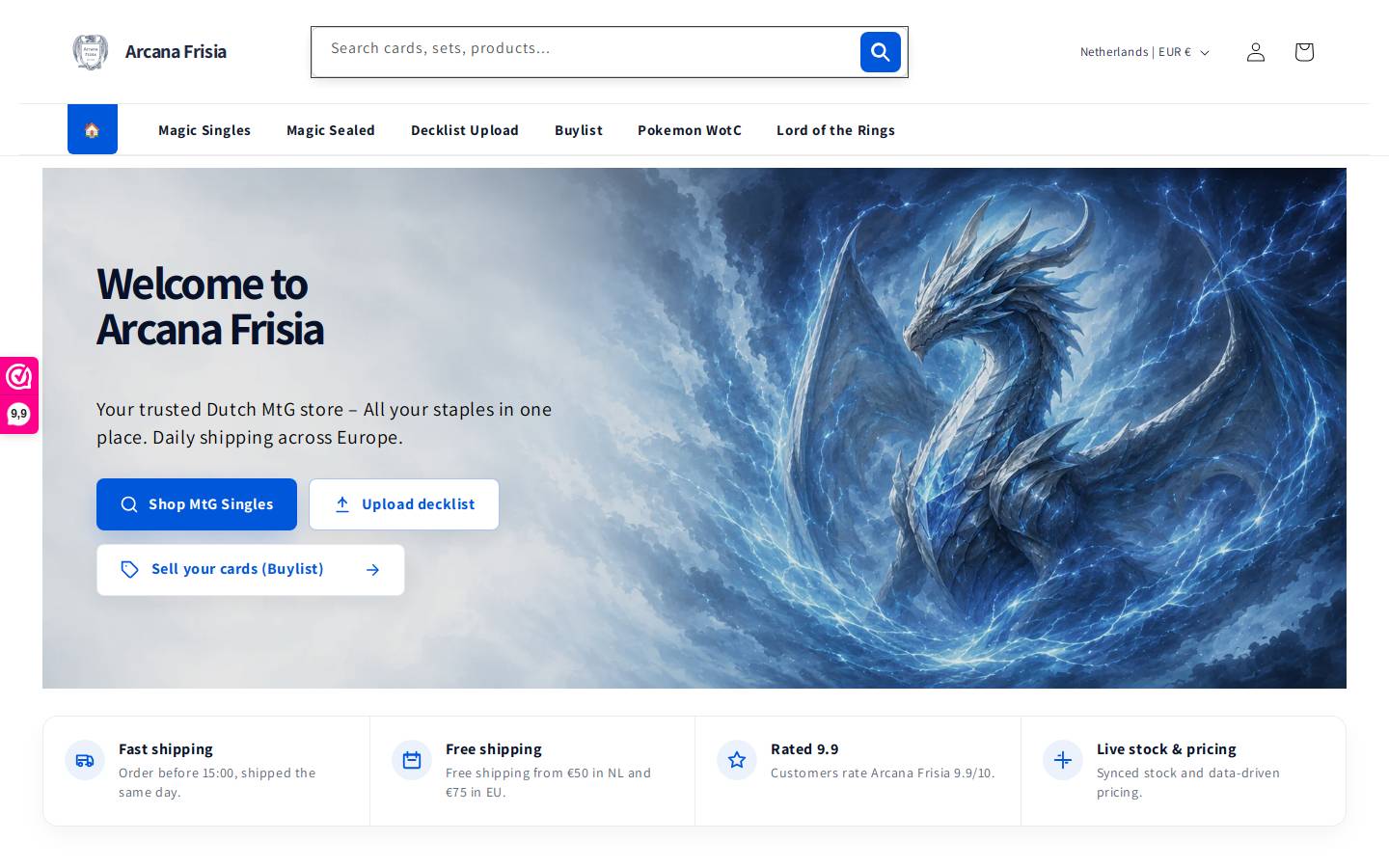Click the Upload decklist button
The height and width of the screenshot is (868, 1389).
pyautogui.click(x=404, y=504)
